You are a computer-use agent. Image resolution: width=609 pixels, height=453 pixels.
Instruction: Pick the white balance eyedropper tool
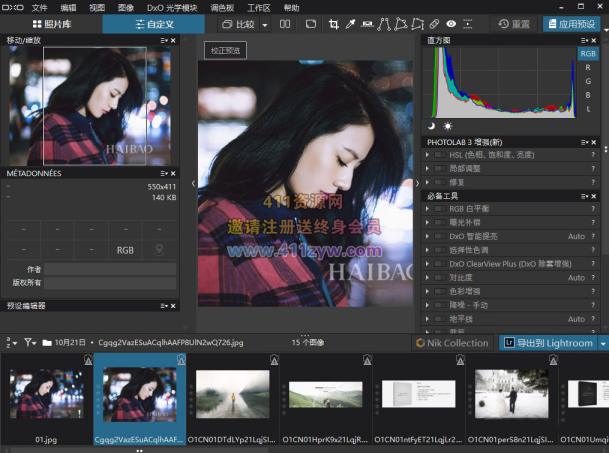pos(350,24)
